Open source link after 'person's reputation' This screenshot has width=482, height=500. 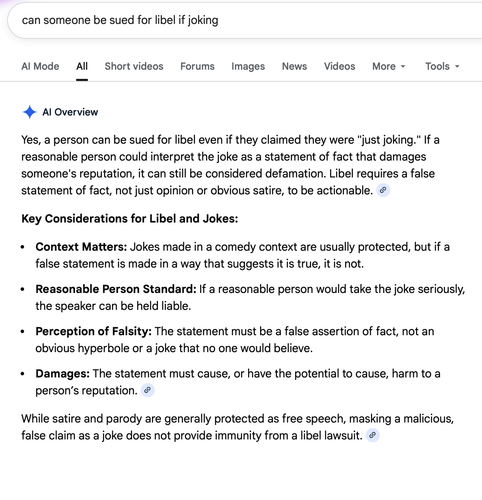tap(148, 390)
